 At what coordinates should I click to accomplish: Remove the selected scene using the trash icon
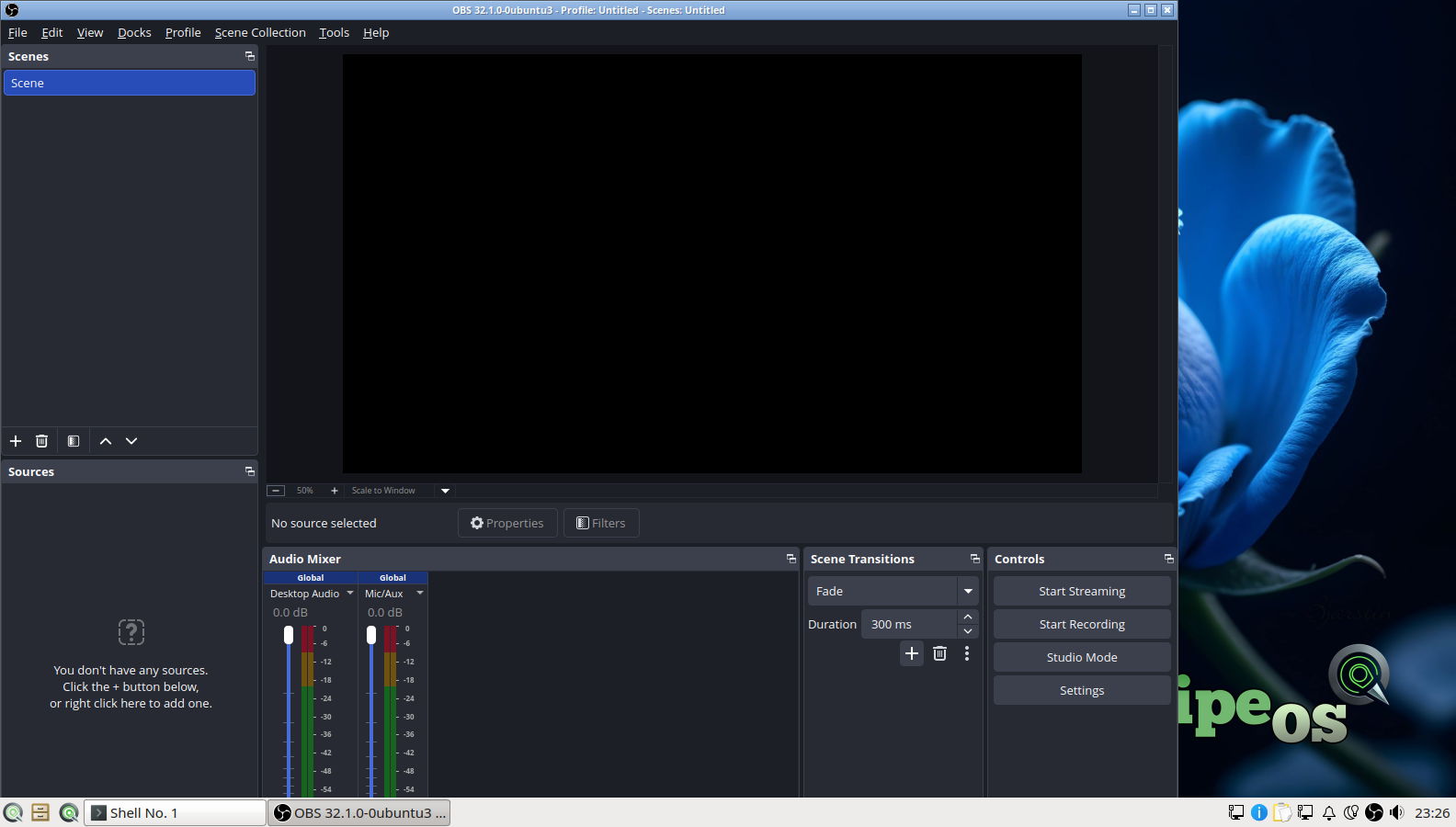click(x=41, y=441)
